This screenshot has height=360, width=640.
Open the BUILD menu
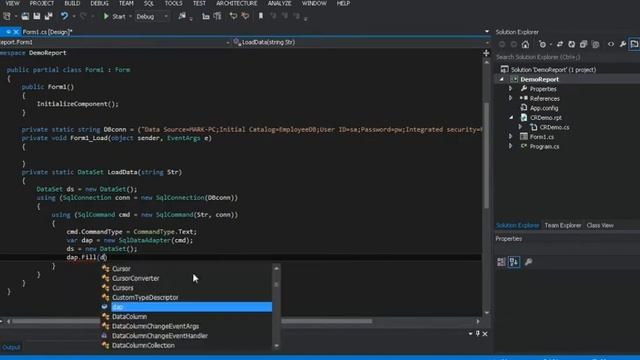72,3
